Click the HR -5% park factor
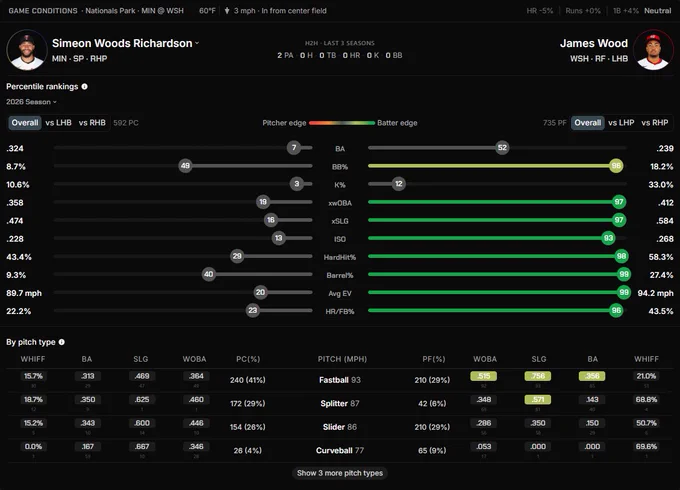 pos(540,11)
